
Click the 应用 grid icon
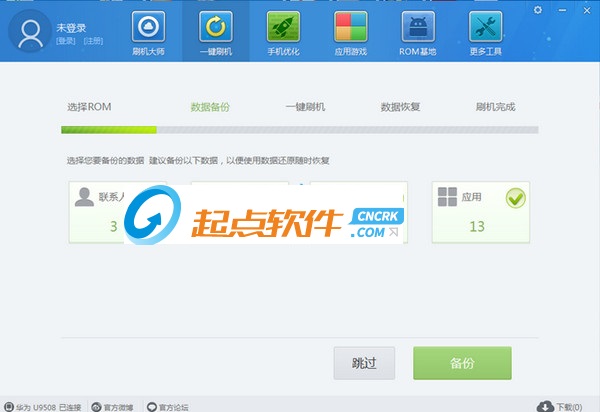tap(447, 197)
